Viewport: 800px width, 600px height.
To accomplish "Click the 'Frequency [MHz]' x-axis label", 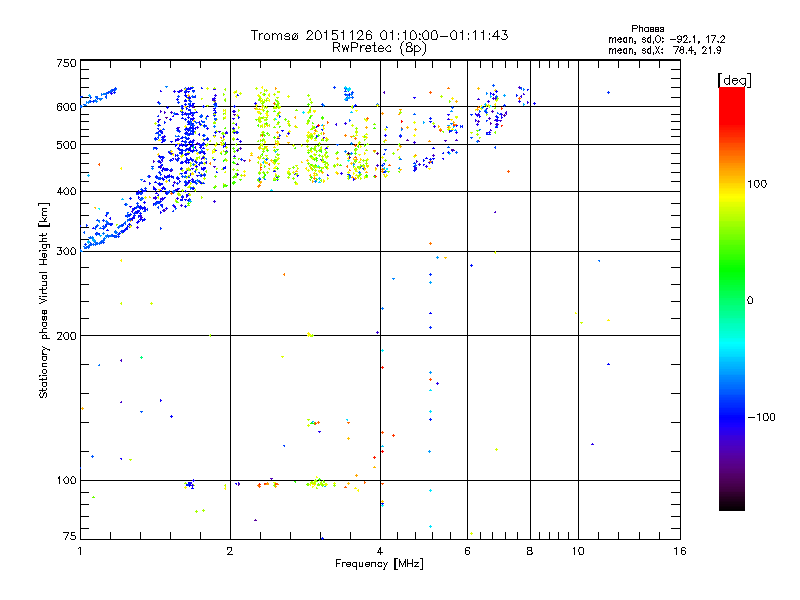I will 379,565.
